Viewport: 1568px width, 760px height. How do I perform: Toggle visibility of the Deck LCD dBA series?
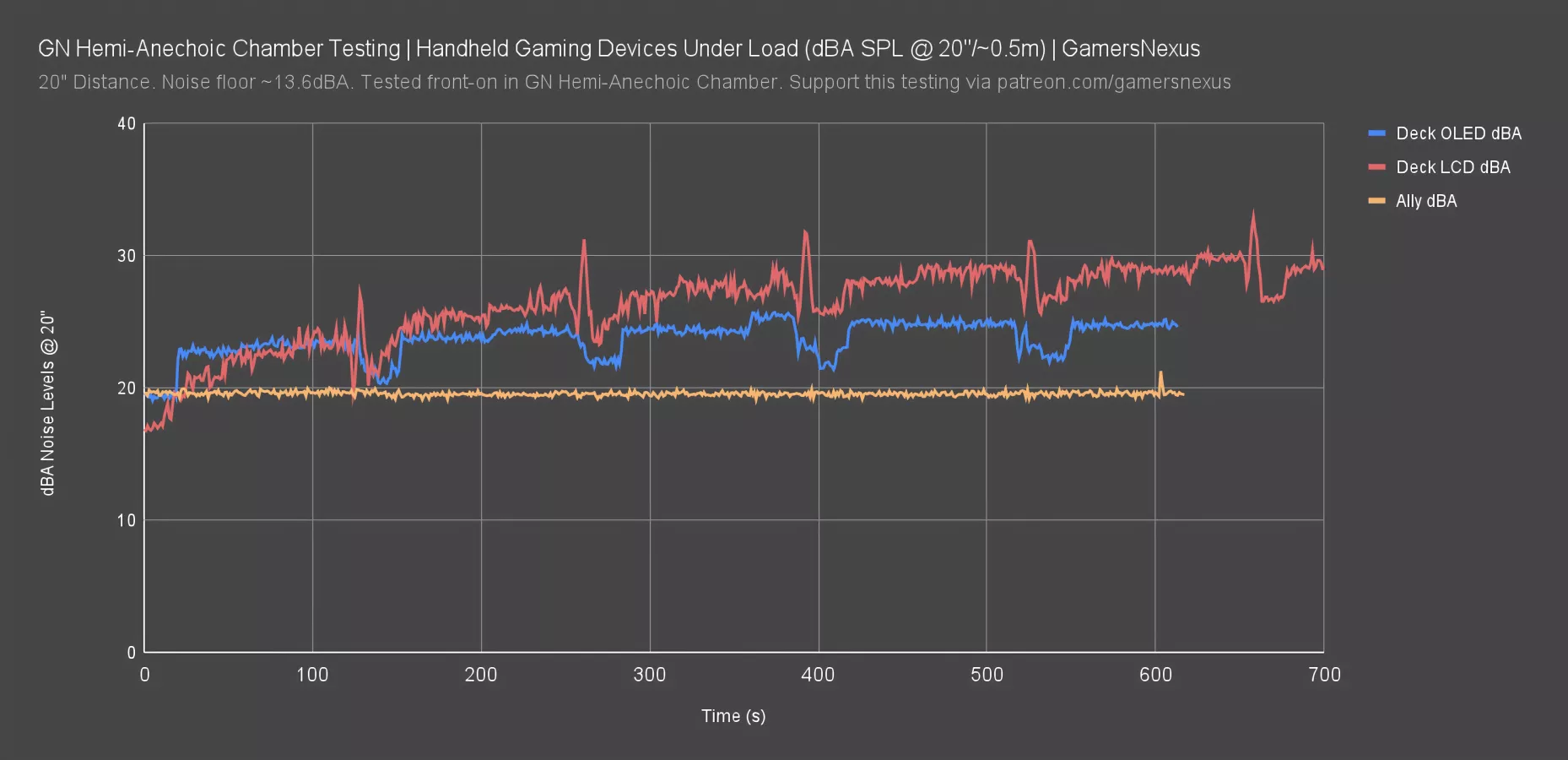pyautogui.click(x=1452, y=167)
